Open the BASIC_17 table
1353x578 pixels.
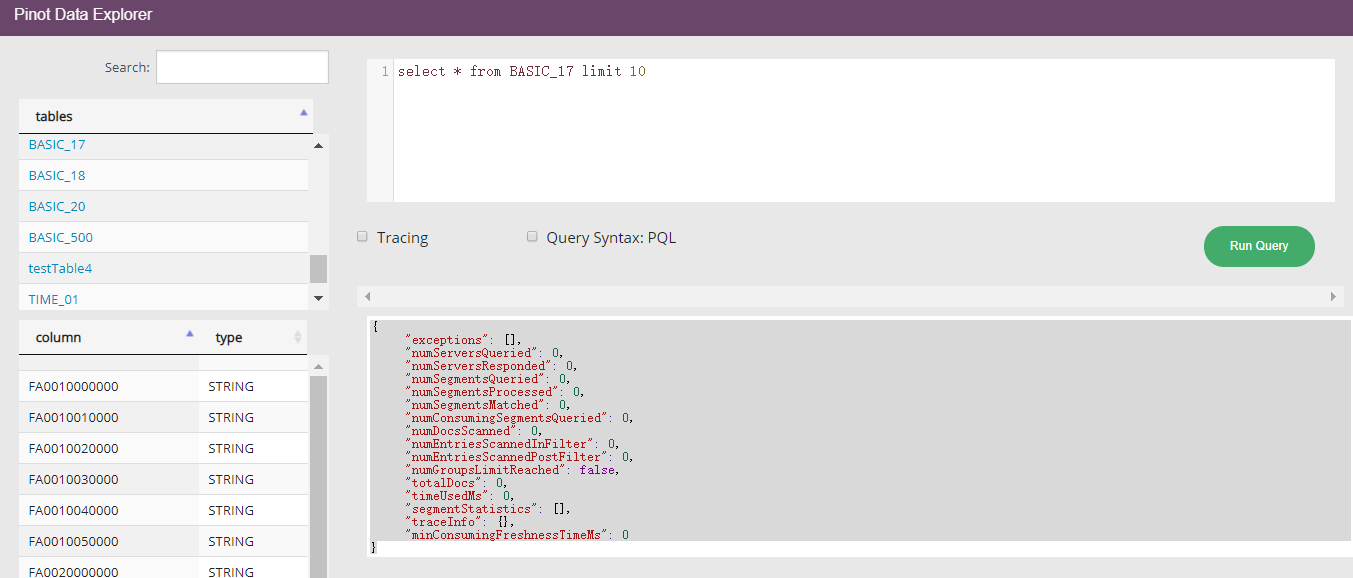coord(57,145)
